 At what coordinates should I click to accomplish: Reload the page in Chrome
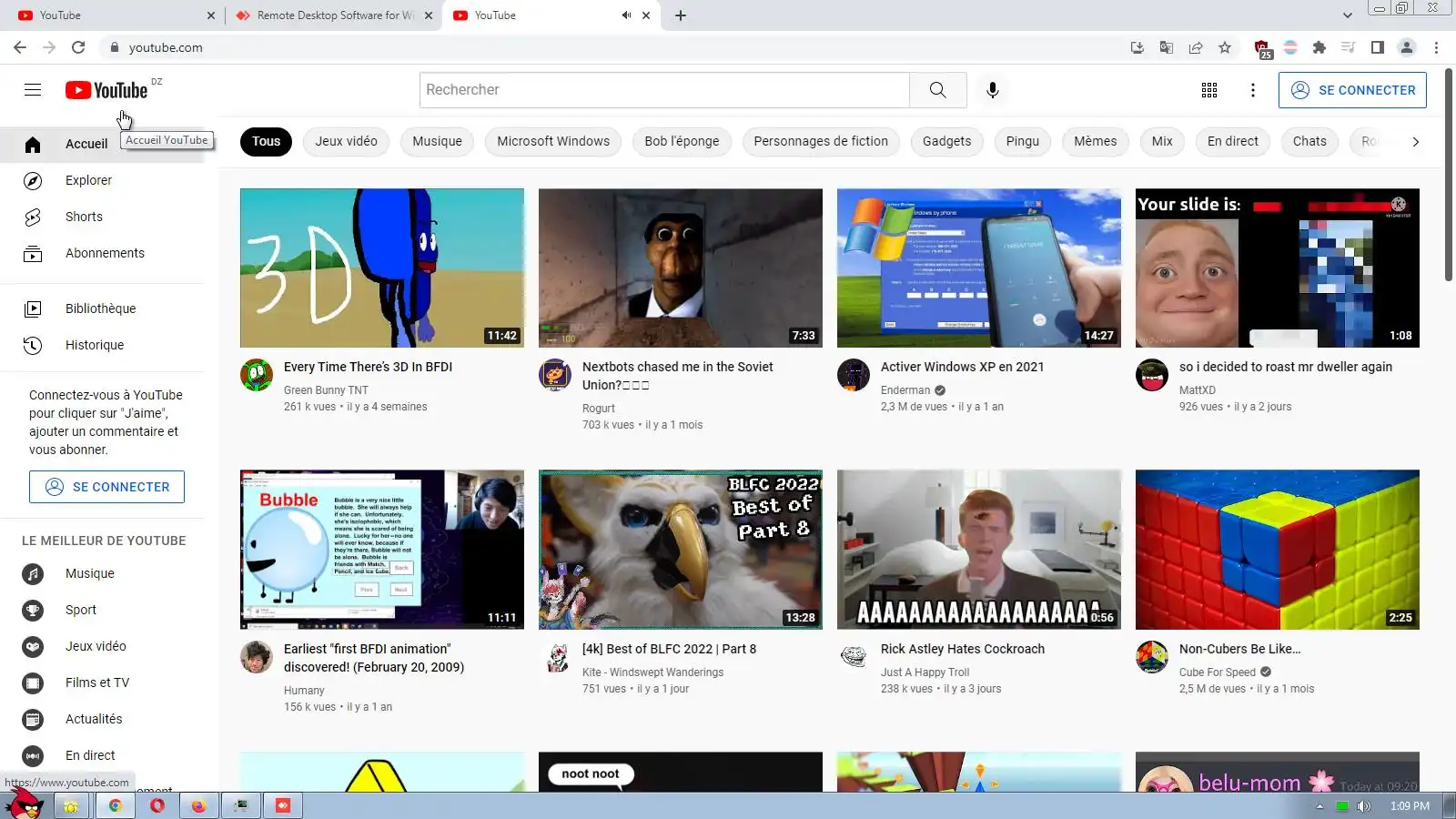[x=78, y=47]
